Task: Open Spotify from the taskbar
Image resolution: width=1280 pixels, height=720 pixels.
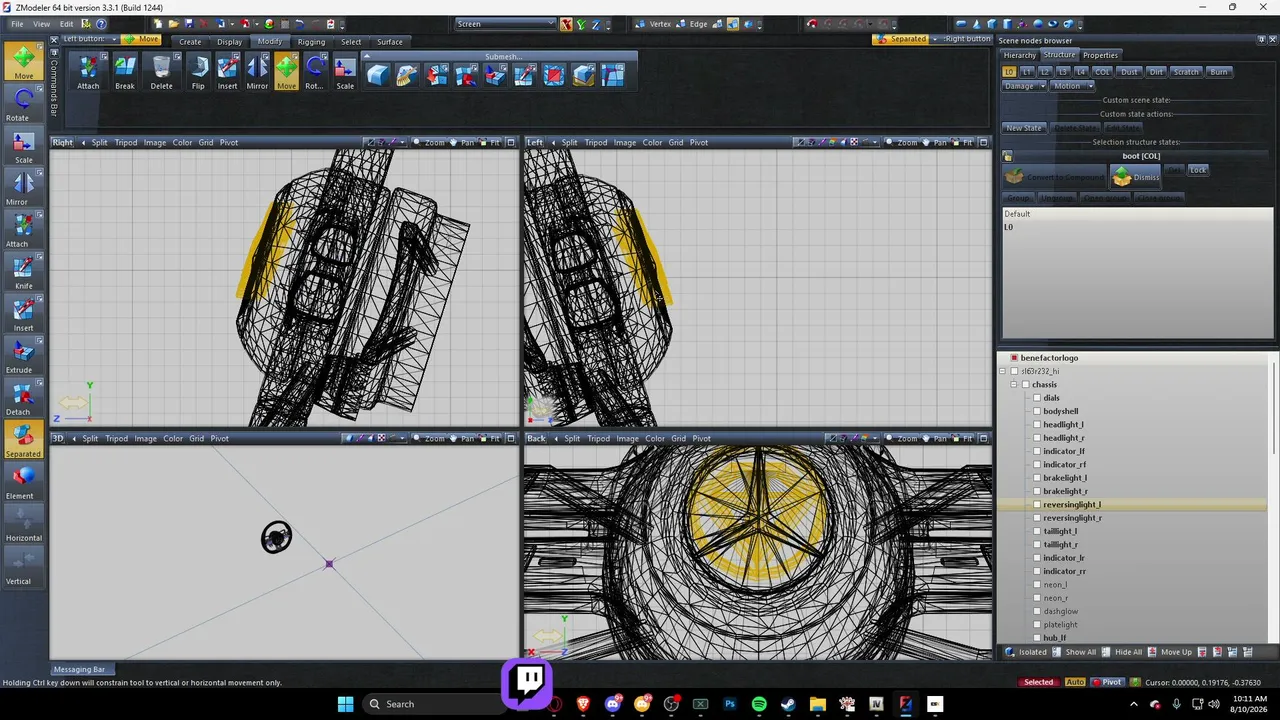Action: tap(759, 704)
